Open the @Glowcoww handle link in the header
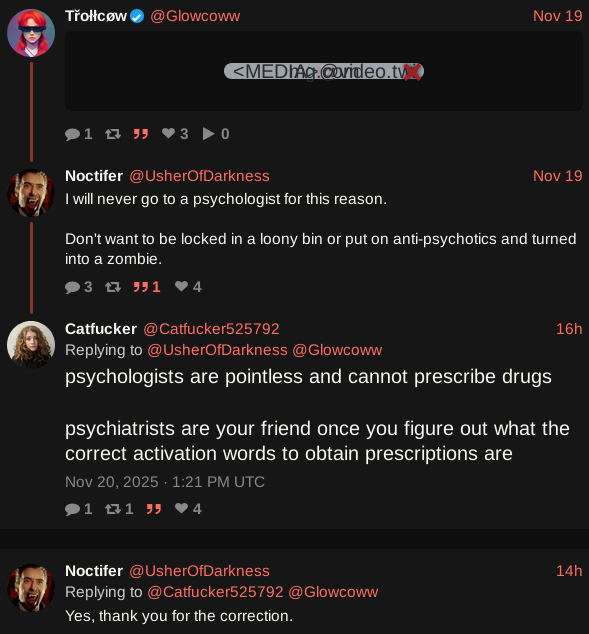The image size is (589, 634). (195, 16)
